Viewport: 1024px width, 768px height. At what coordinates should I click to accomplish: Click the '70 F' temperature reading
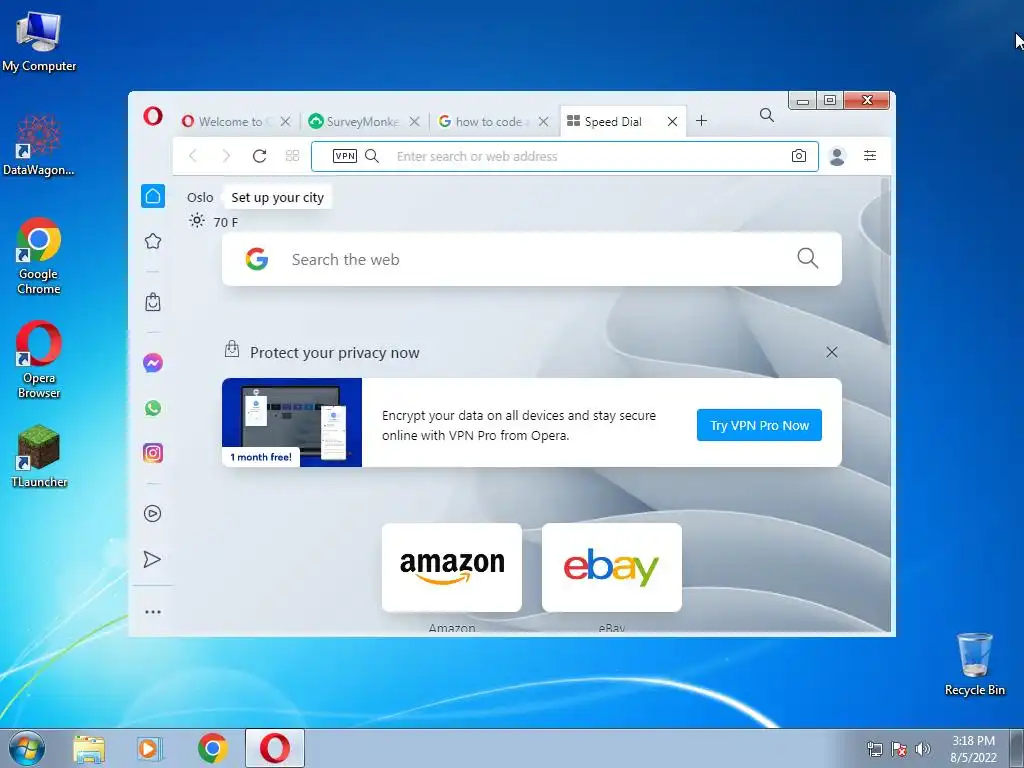(226, 222)
